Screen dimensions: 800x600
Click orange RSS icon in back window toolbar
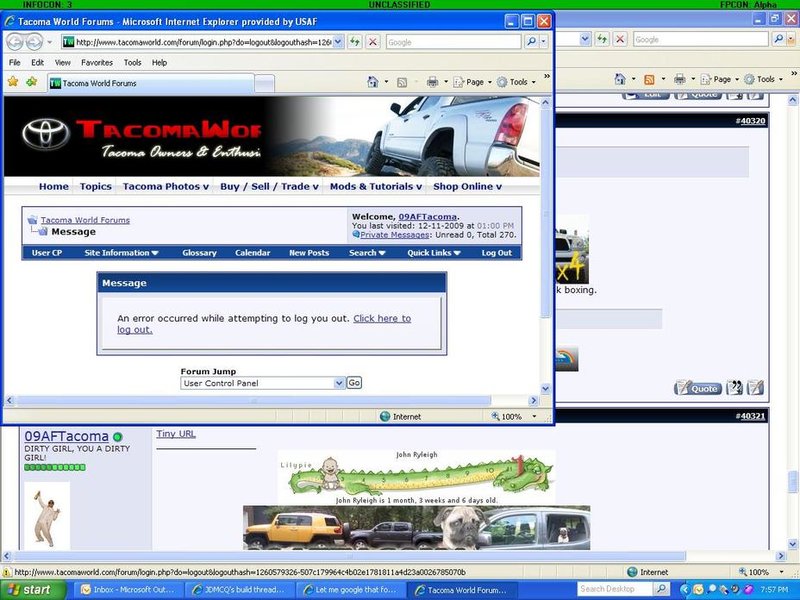[x=649, y=79]
